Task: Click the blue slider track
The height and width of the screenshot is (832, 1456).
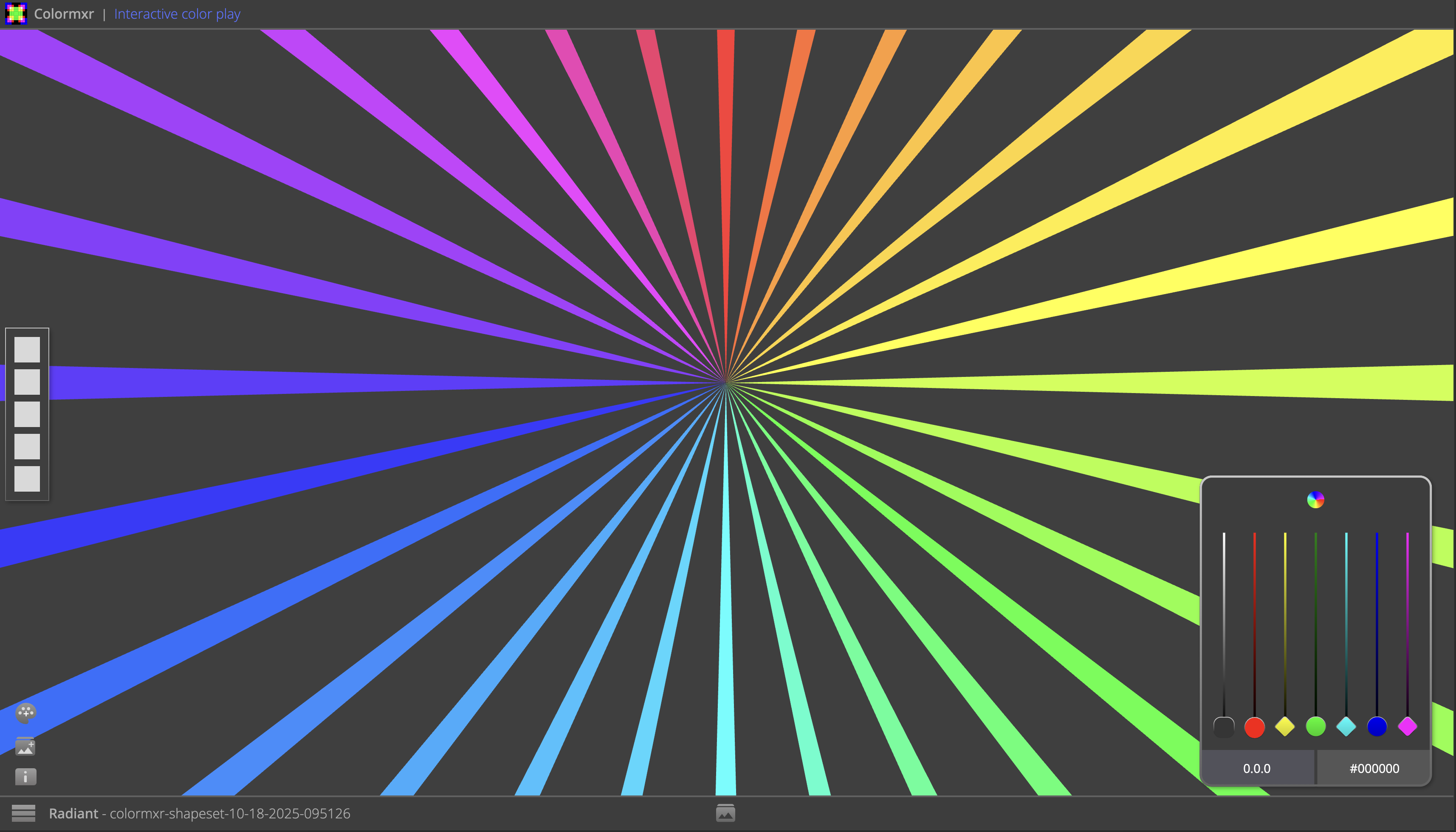Action: (x=1377, y=624)
